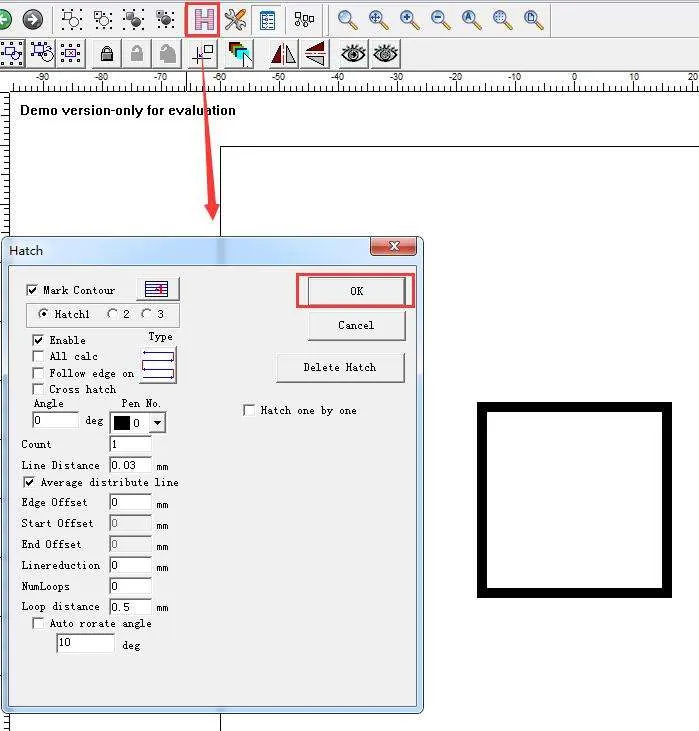Click the colored layers select-by-pen icon
The image size is (699, 731).
[x=240, y=54]
